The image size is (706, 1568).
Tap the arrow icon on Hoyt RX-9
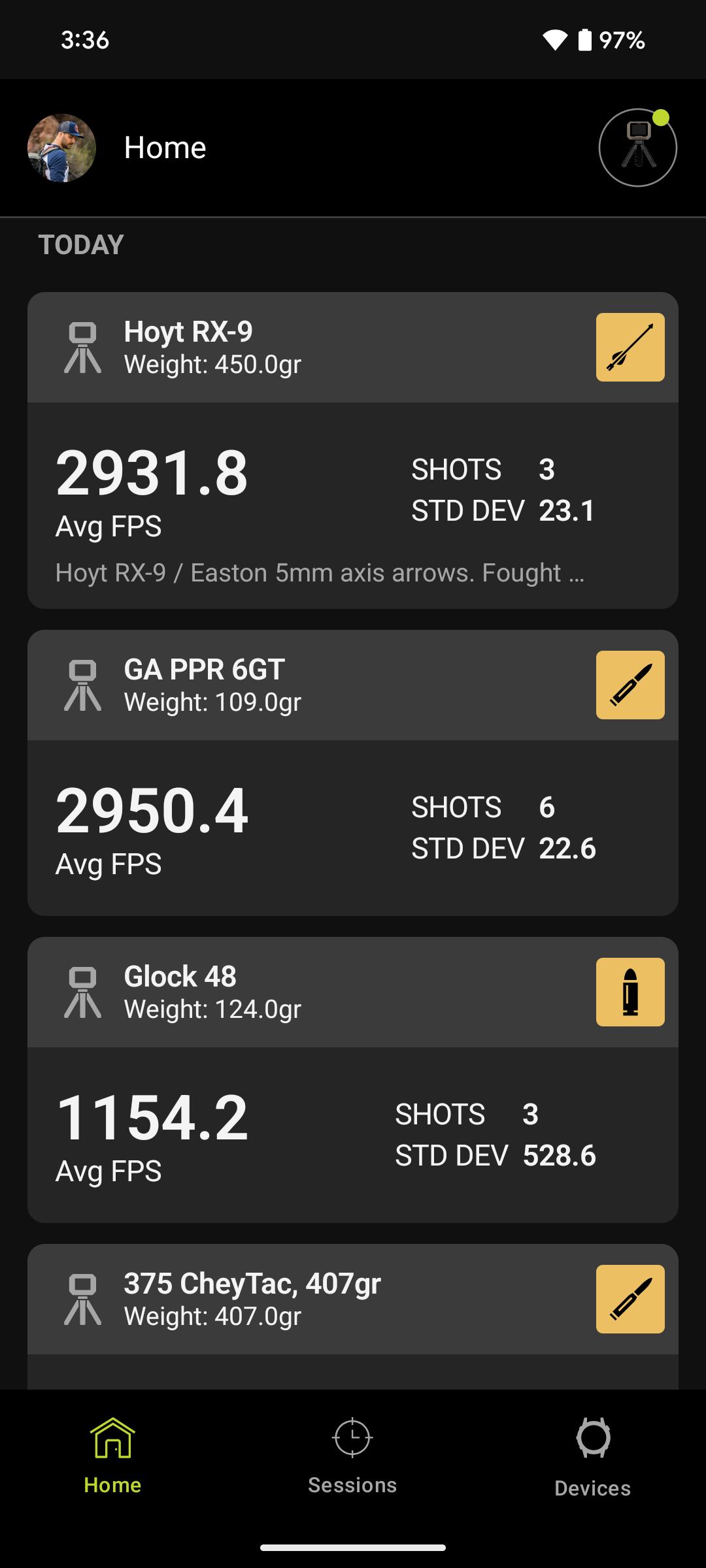630,347
